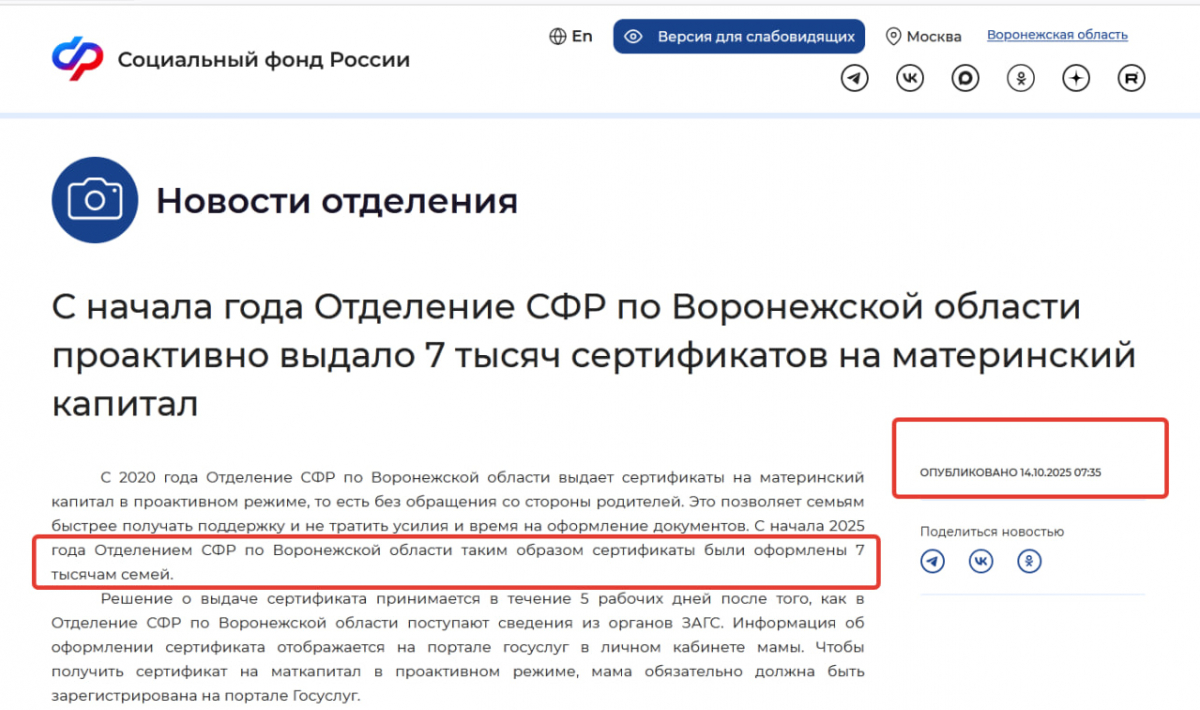Open the Москва location selector
Image resolution: width=1200 pixels, height=710 pixels.
[x=923, y=37]
